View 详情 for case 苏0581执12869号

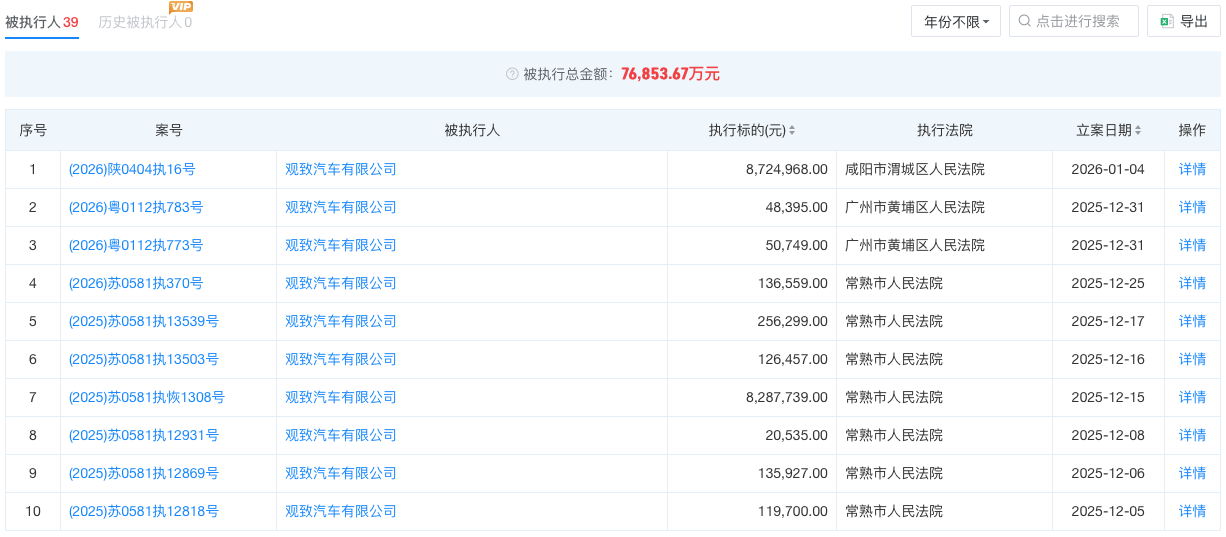point(1192,474)
